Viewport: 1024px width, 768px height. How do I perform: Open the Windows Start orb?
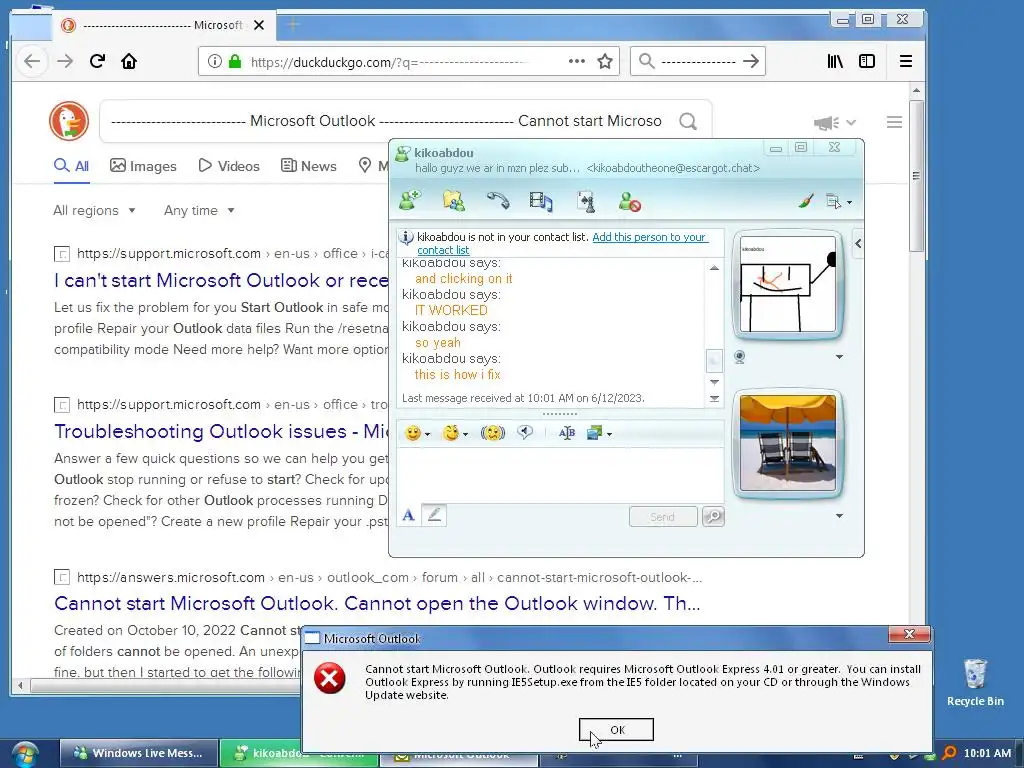(x=24, y=754)
